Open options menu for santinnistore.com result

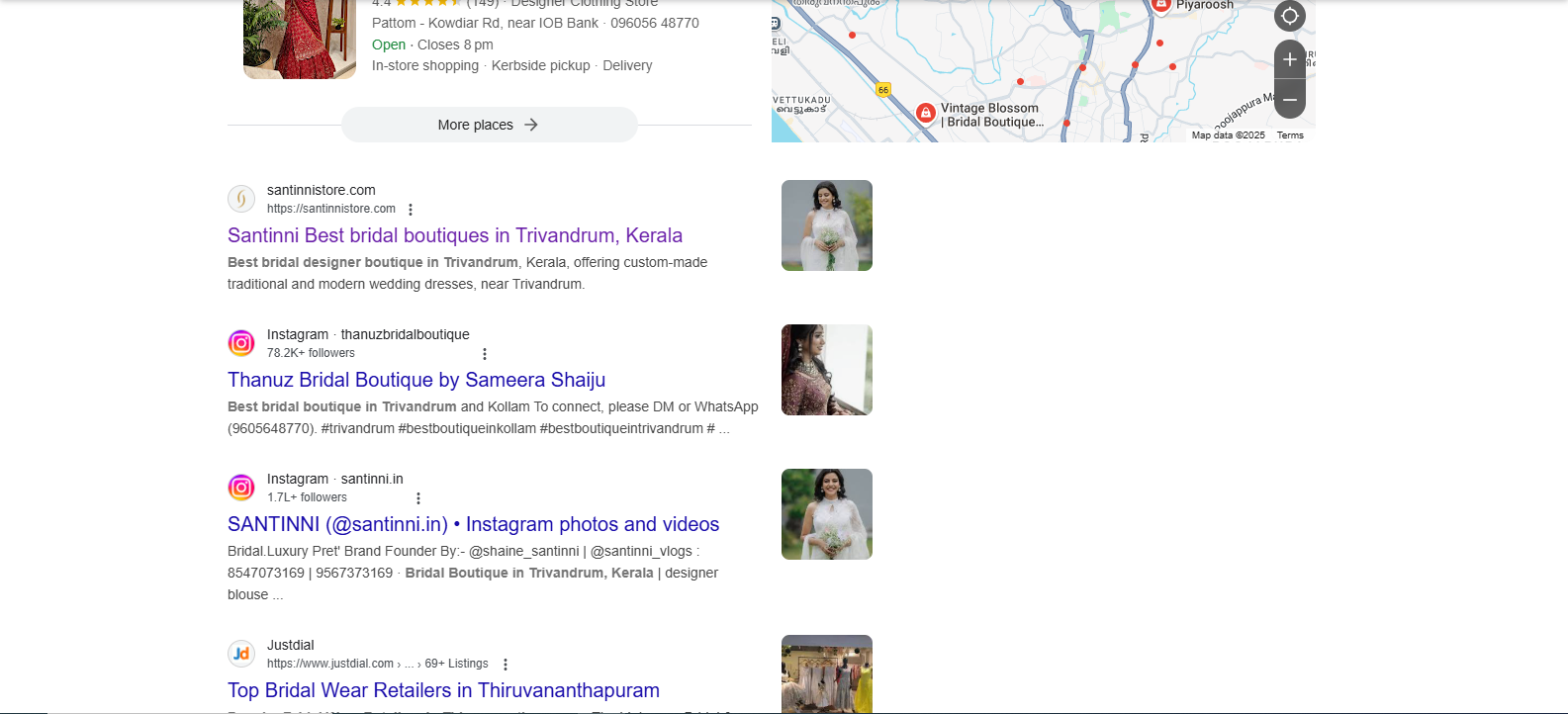click(411, 210)
